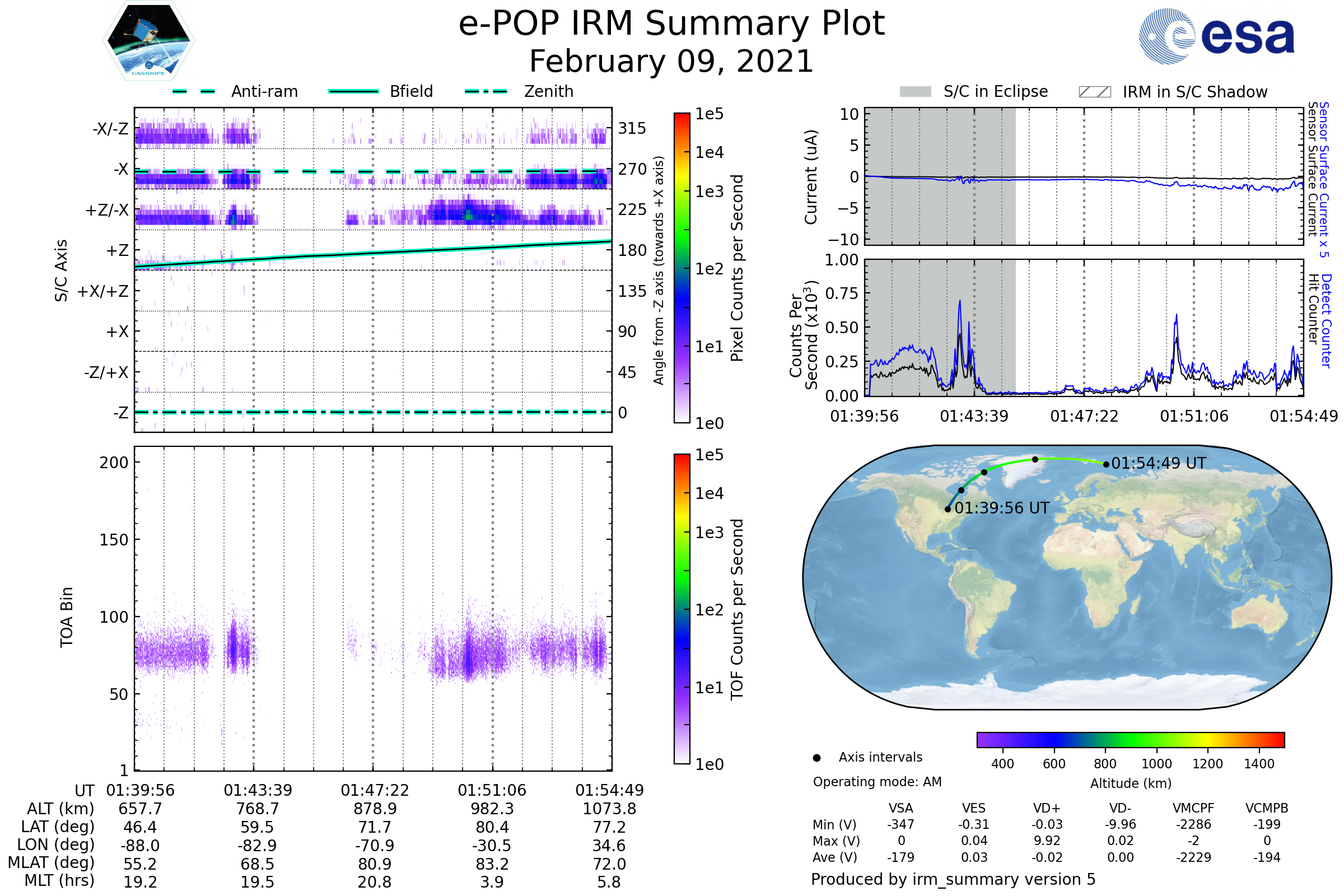This screenshot has width=1344, height=896.
Task: Click the black Axis intervals legend dot
Action: pos(816,758)
